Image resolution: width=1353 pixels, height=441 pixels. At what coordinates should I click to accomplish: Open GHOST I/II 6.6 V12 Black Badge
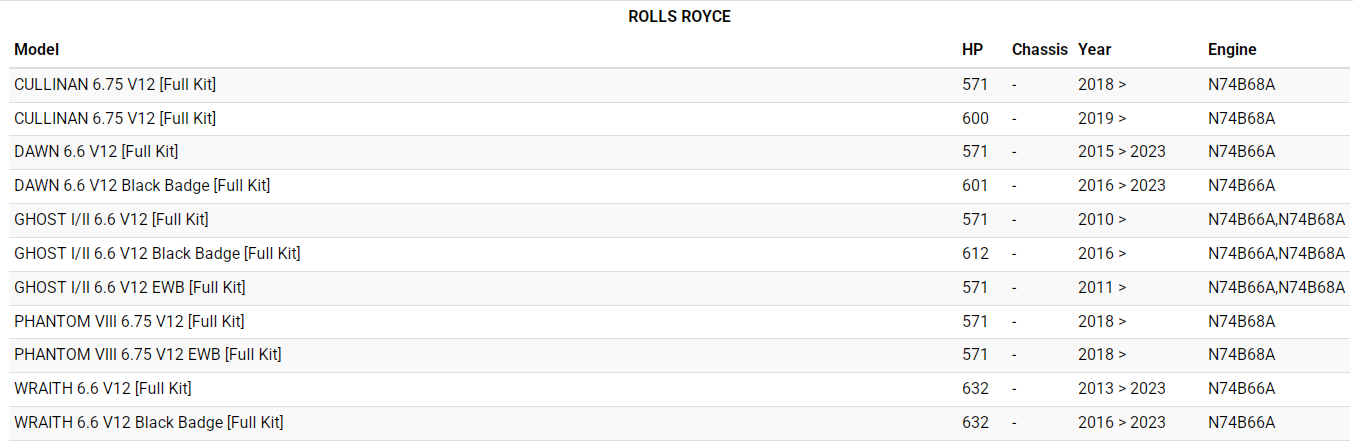tap(157, 254)
